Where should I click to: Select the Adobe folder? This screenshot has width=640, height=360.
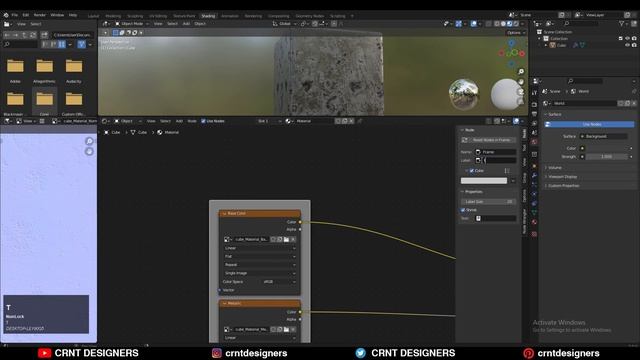pos(15,70)
